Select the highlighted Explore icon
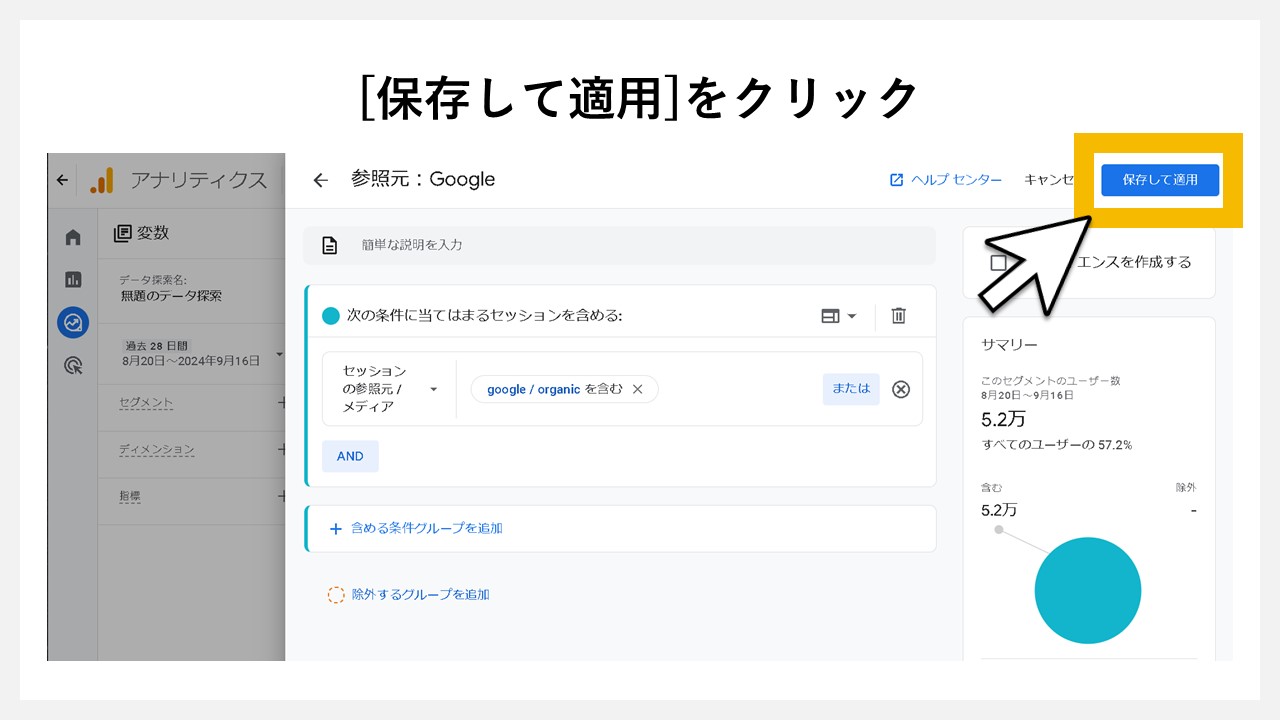The width and height of the screenshot is (1280, 720). tap(72, 322)
